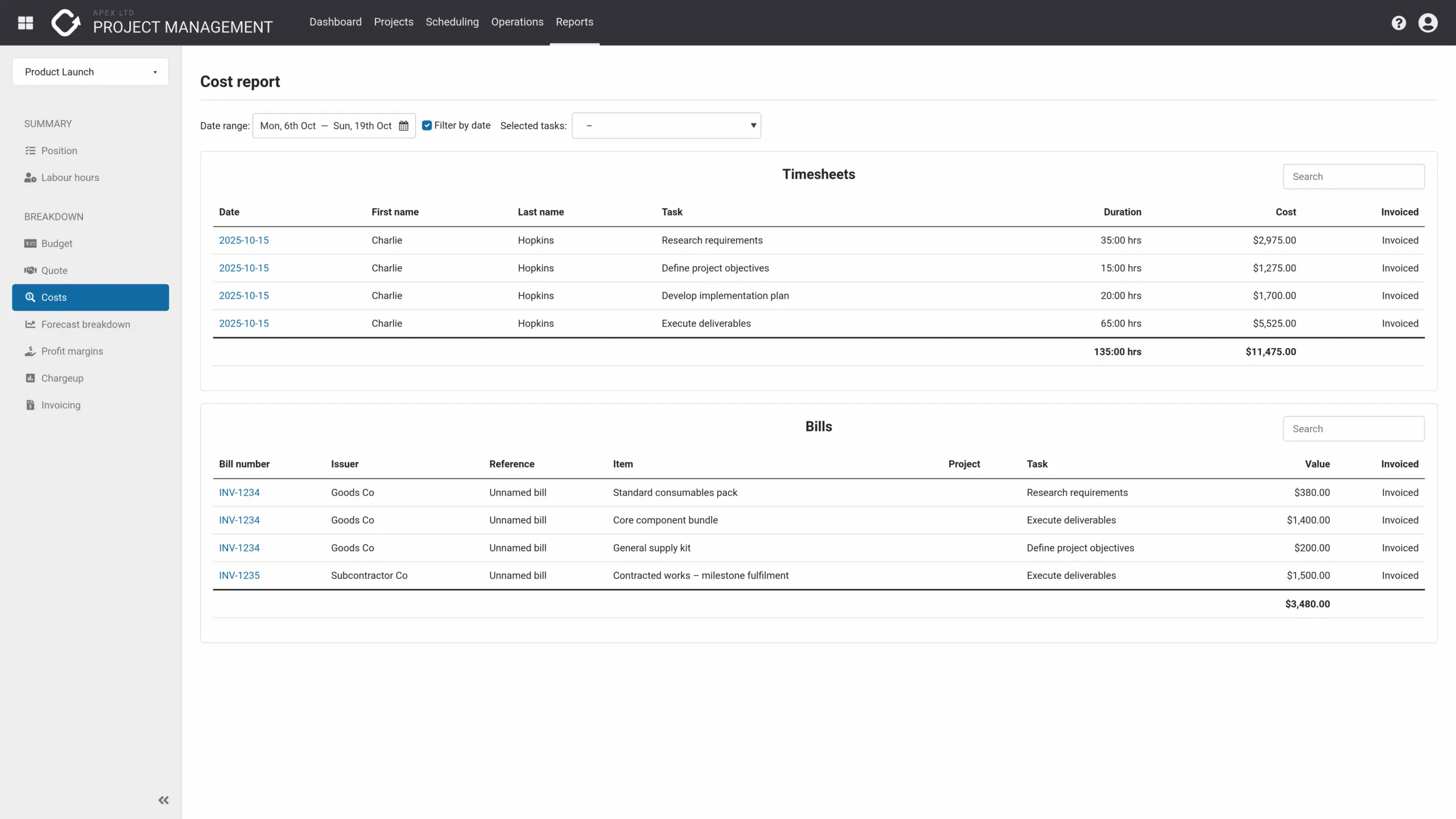
Task: Go to Chargeup breakdown item
Action: tap(62, 378)
